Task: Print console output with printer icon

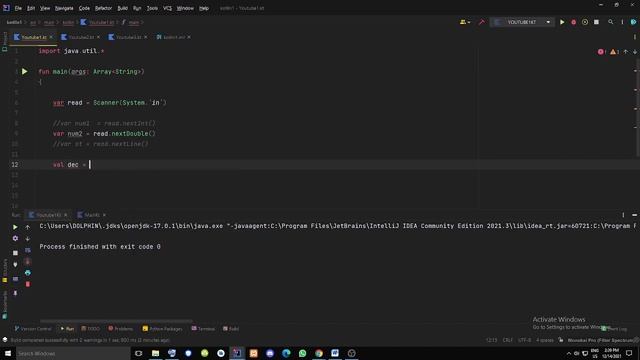Action: [x=28, y=273]
